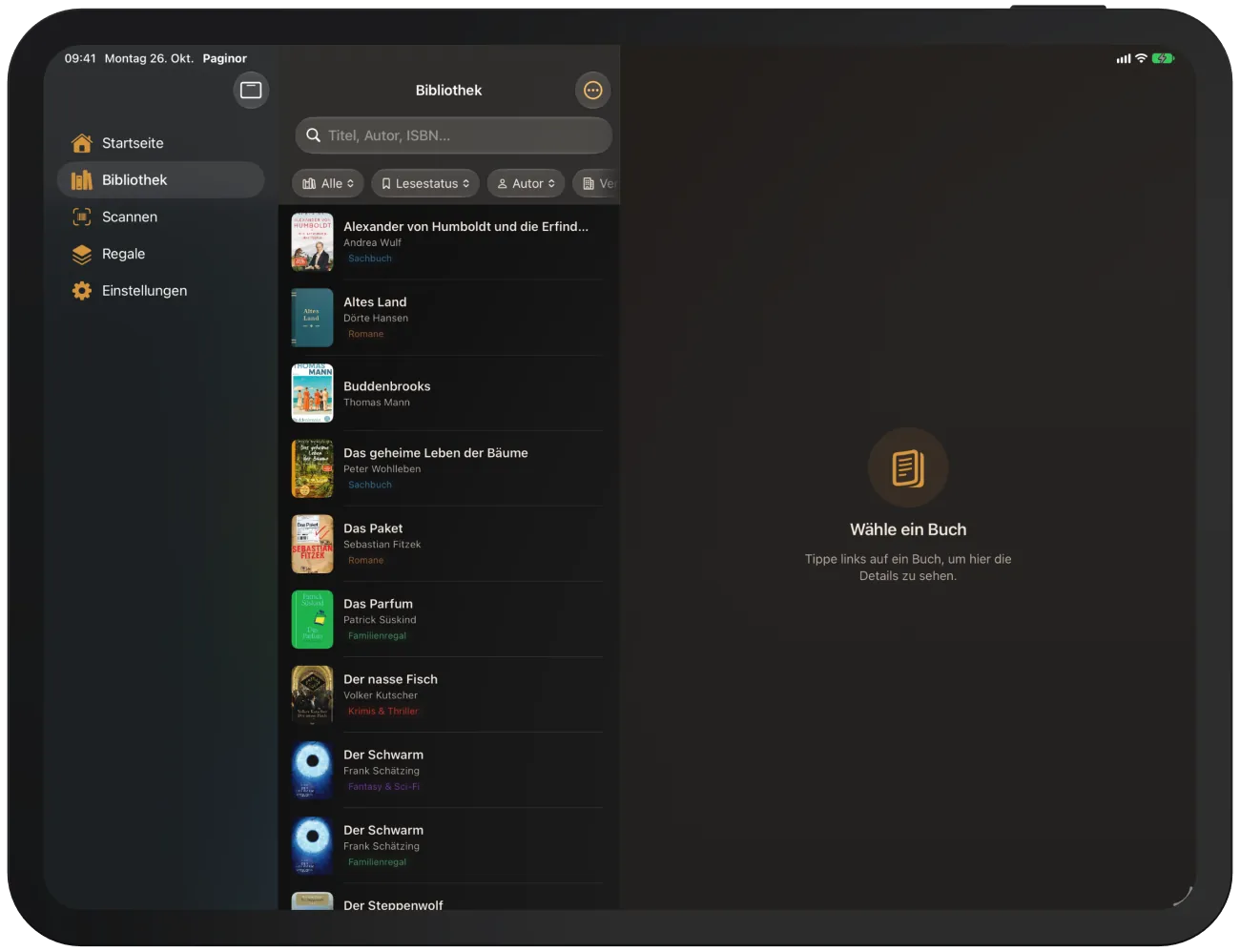
Task: Click author name Frank Schätzing with Fantasy tag
Action: pyautogui.click(x=382, y=771)
